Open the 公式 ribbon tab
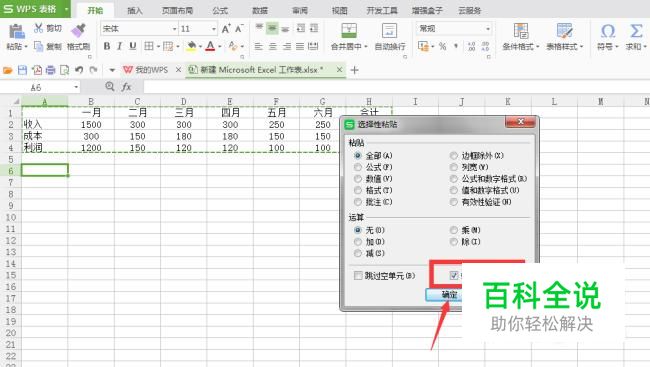Screen dimensions: 650x367 [220, 10]
